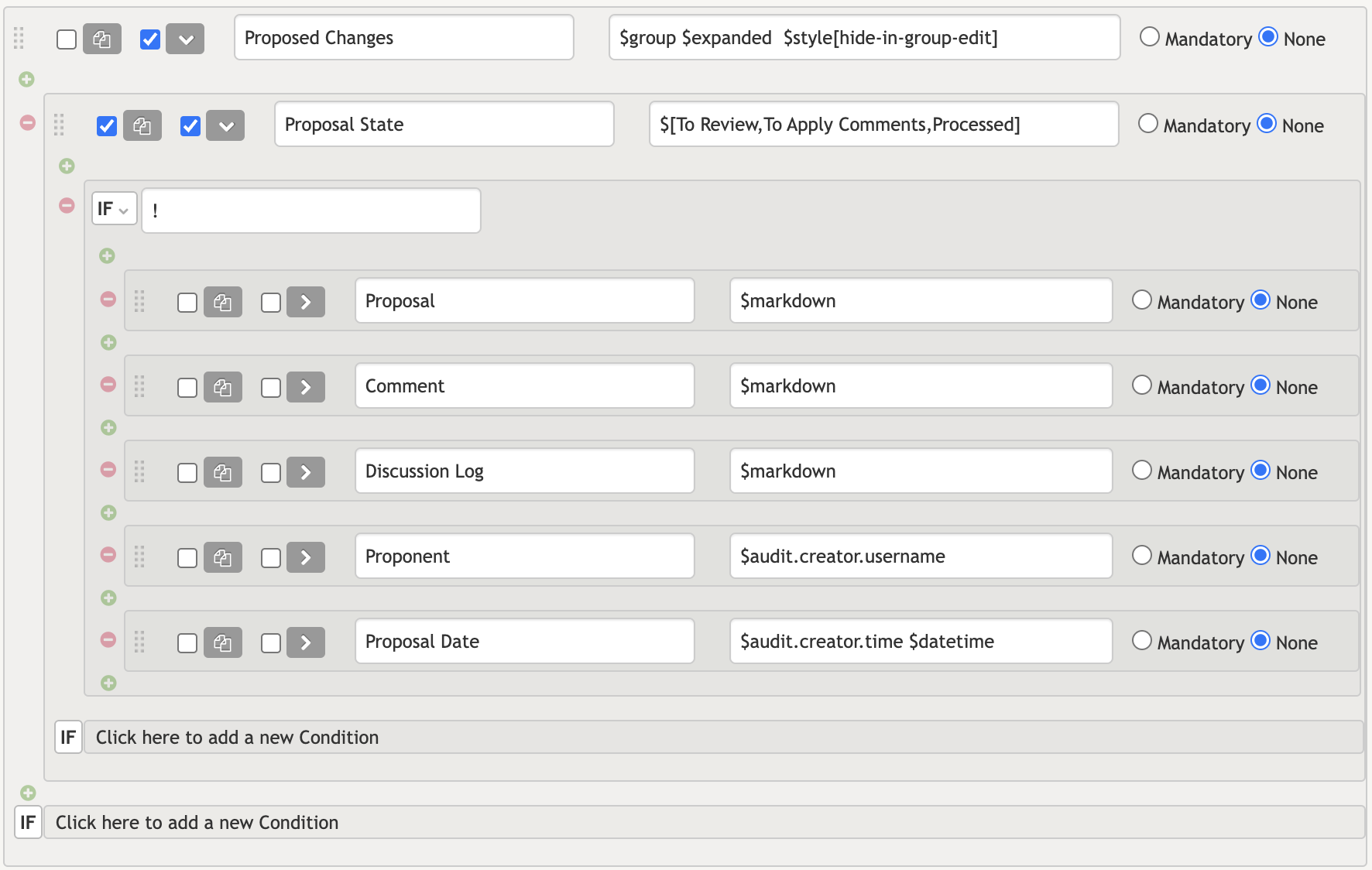Click inner 'Click here to add a new Condition'
The width and height of the screenshot is (1372, 870).
coord(723,737)
